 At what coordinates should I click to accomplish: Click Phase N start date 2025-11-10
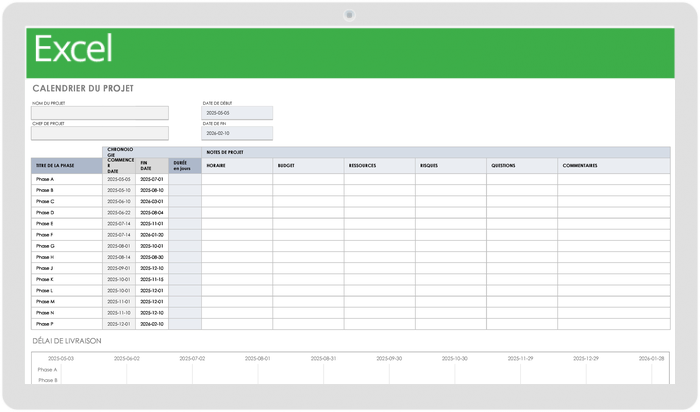tap(119, 313)
